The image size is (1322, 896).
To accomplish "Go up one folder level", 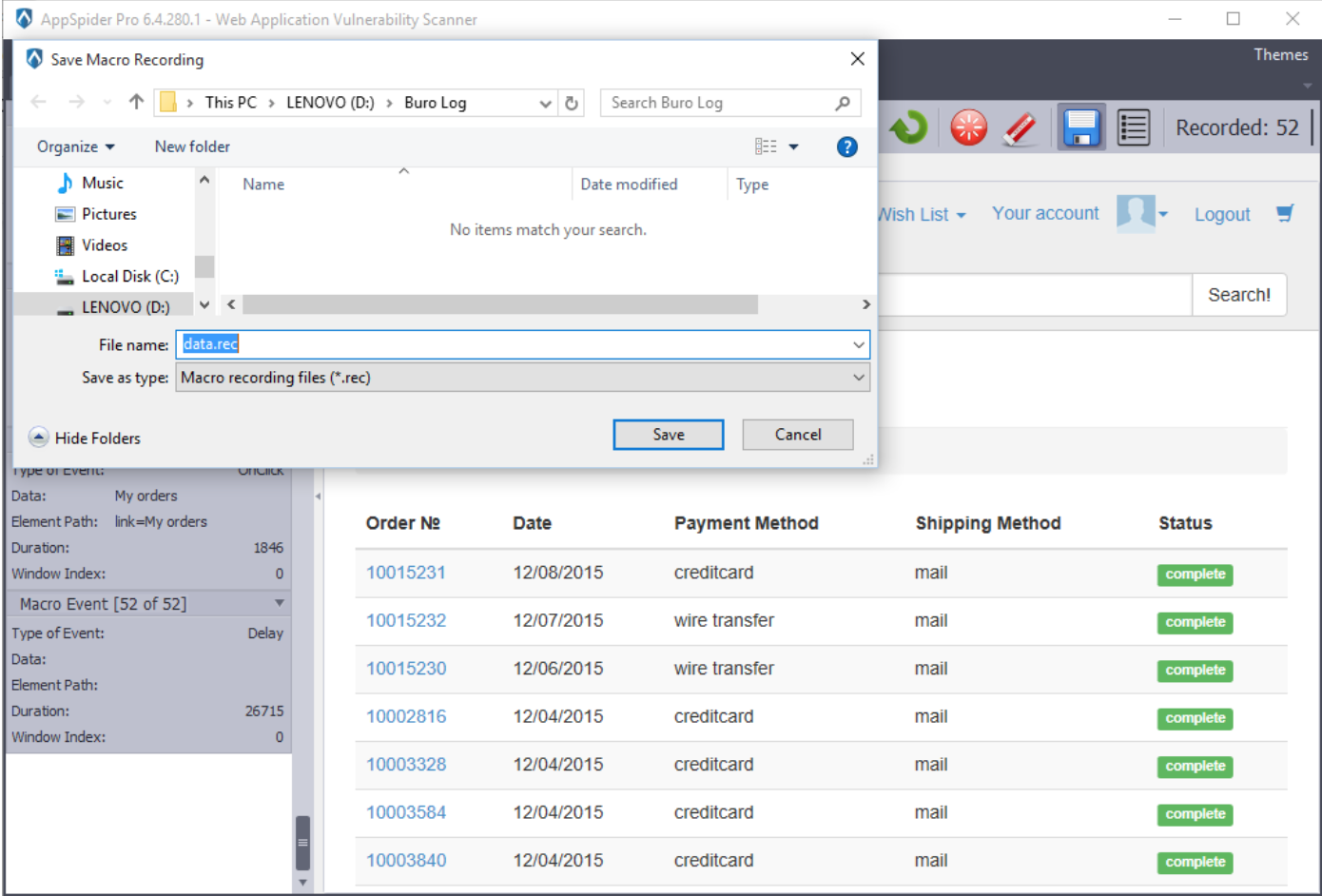I will (x=136, y=102).
